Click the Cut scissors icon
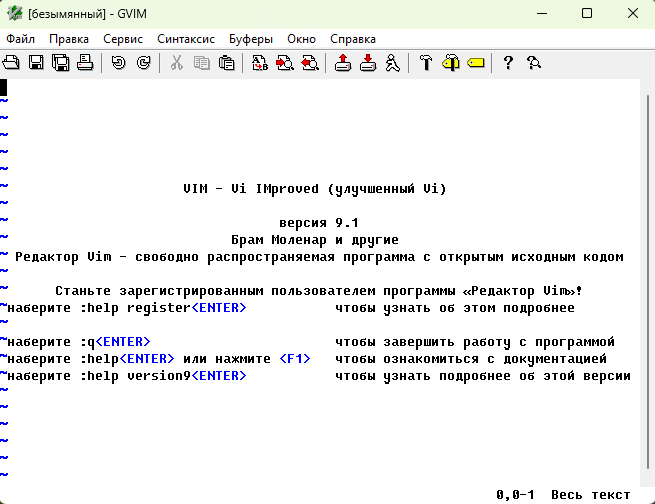 [x=177, y=63]
